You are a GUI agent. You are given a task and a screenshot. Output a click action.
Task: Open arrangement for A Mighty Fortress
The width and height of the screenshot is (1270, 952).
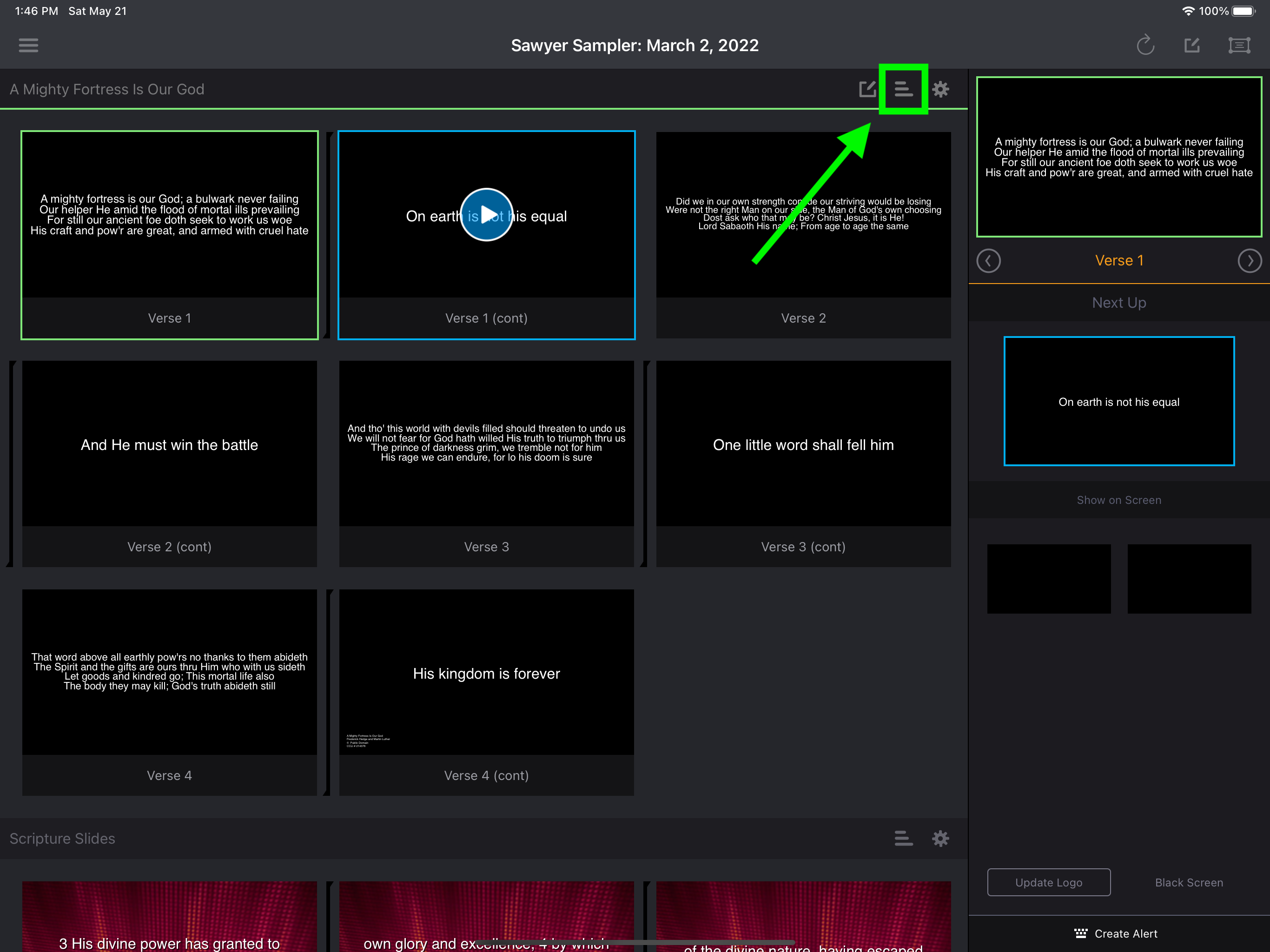(x=903, y=89)
